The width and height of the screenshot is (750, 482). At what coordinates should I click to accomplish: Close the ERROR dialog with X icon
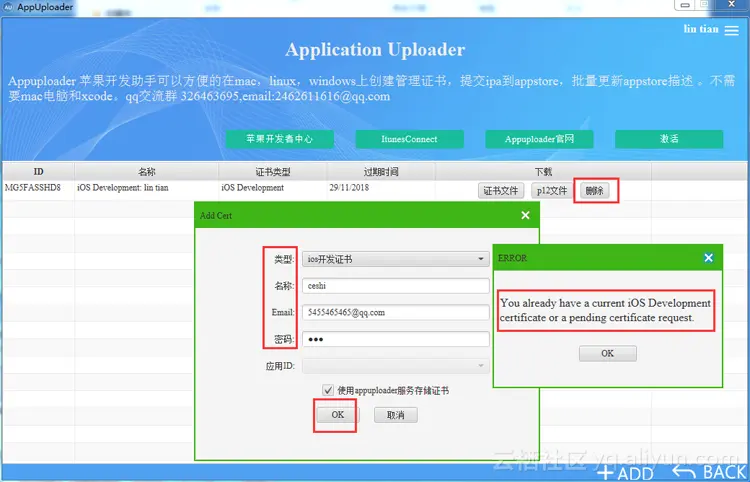708,258
